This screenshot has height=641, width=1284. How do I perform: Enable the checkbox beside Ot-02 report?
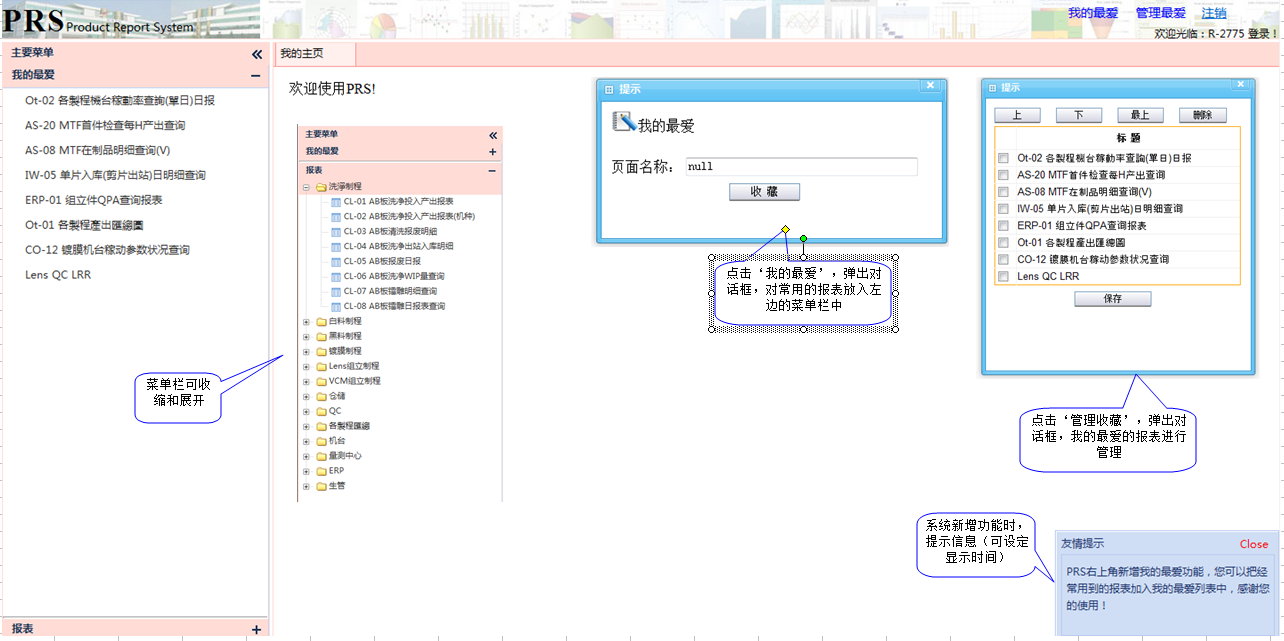1003,158
